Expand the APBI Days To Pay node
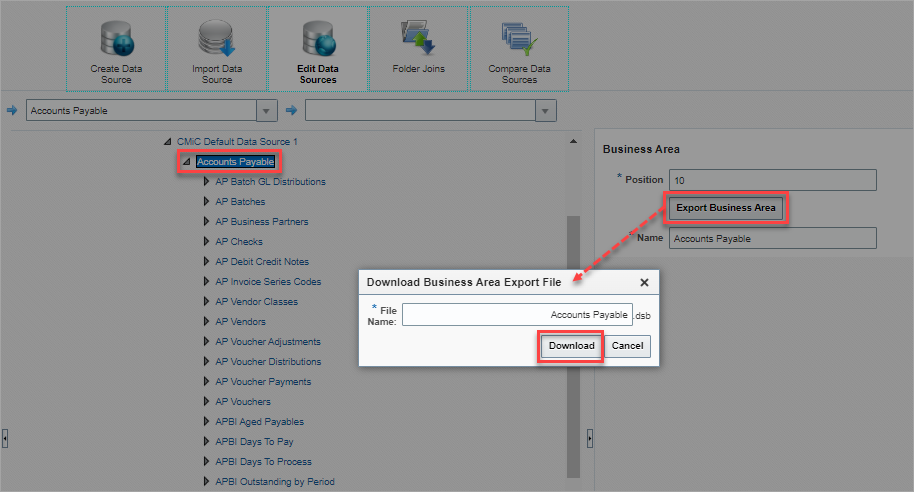 point(206,441)
